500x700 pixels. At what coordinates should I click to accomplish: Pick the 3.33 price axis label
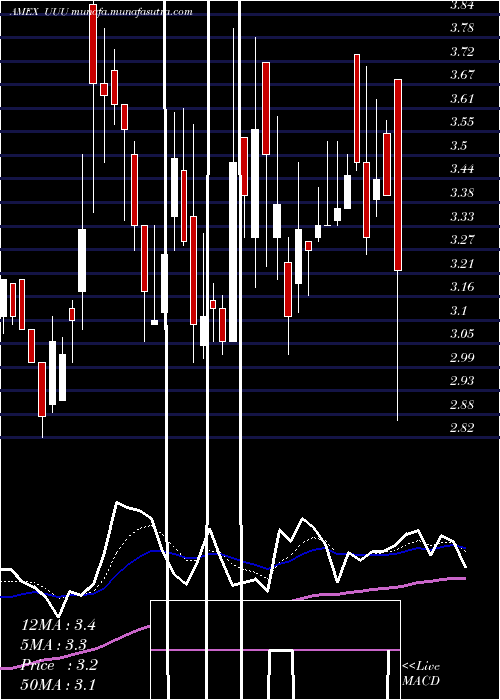coord(462,217)
